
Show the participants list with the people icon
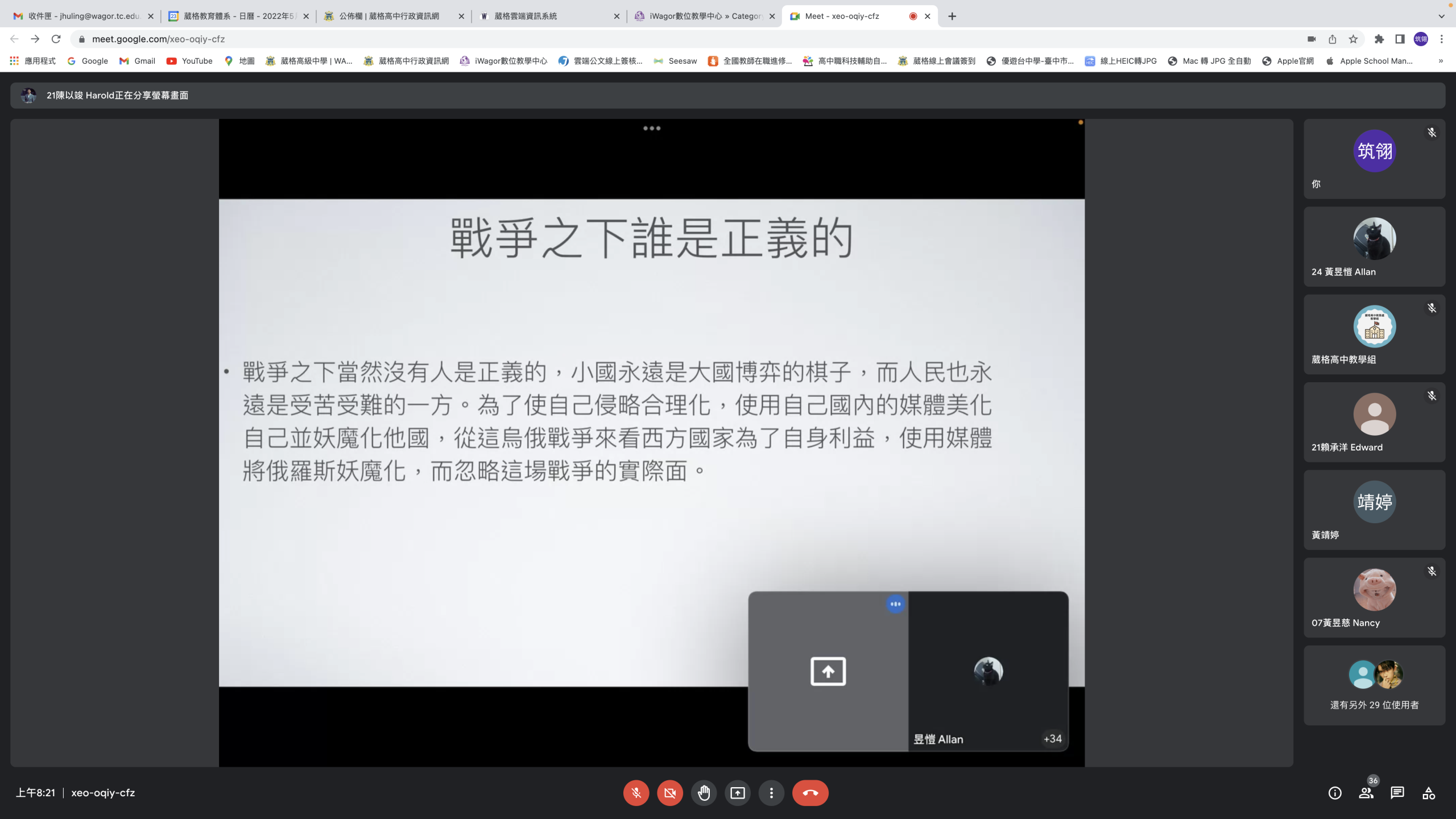[x=1366, y=793]
